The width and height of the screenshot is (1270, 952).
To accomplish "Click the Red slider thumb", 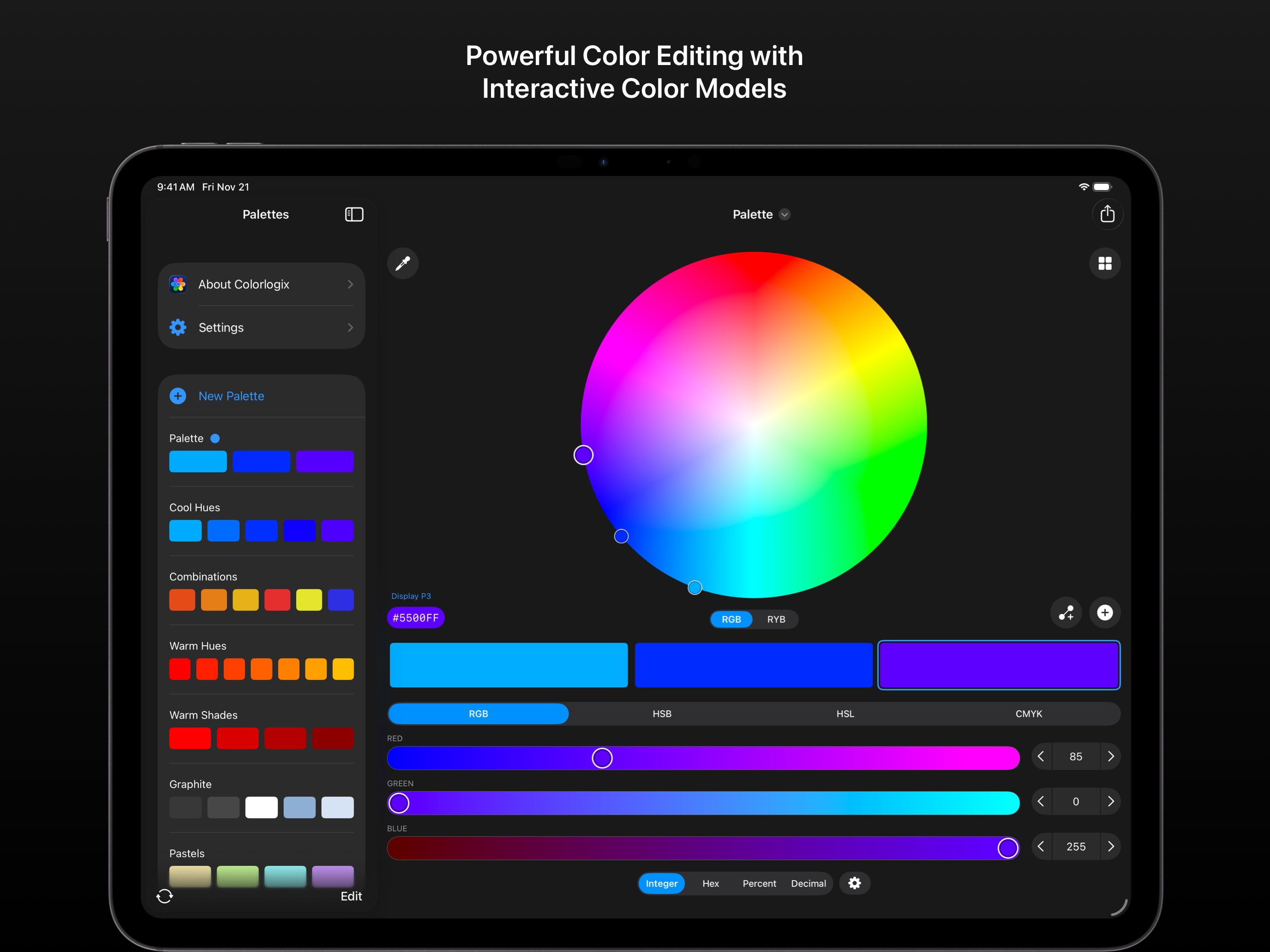I will pos(602,757).
